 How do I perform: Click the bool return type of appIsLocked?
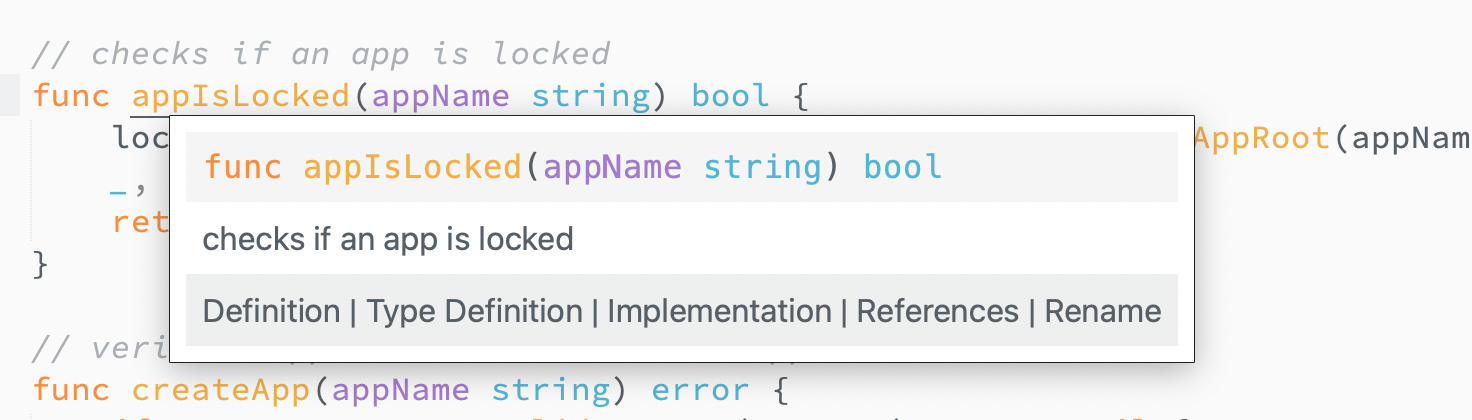pos(731,96)
